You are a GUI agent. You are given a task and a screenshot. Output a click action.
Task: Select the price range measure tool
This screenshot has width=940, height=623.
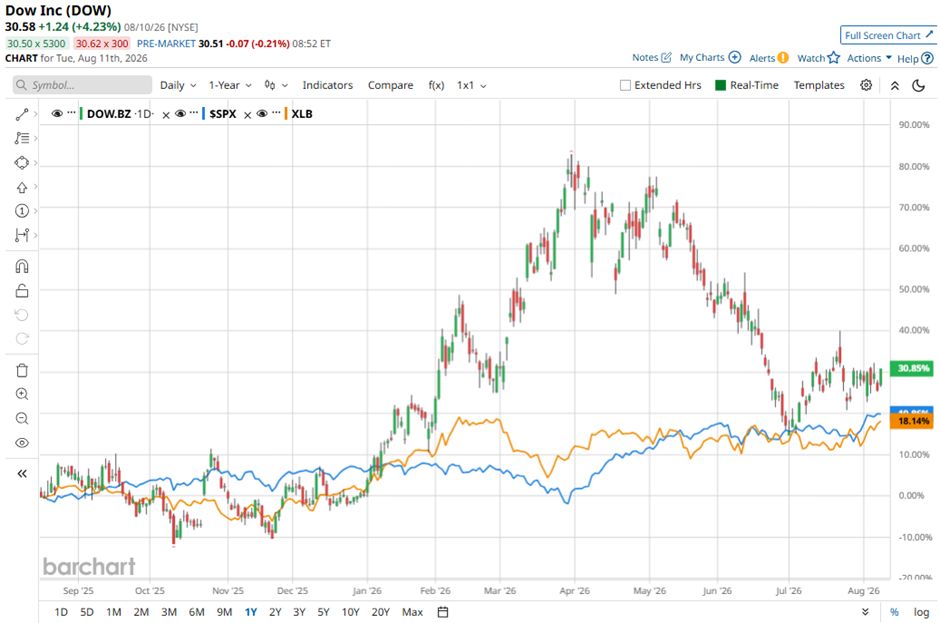(x=22, y=234)
